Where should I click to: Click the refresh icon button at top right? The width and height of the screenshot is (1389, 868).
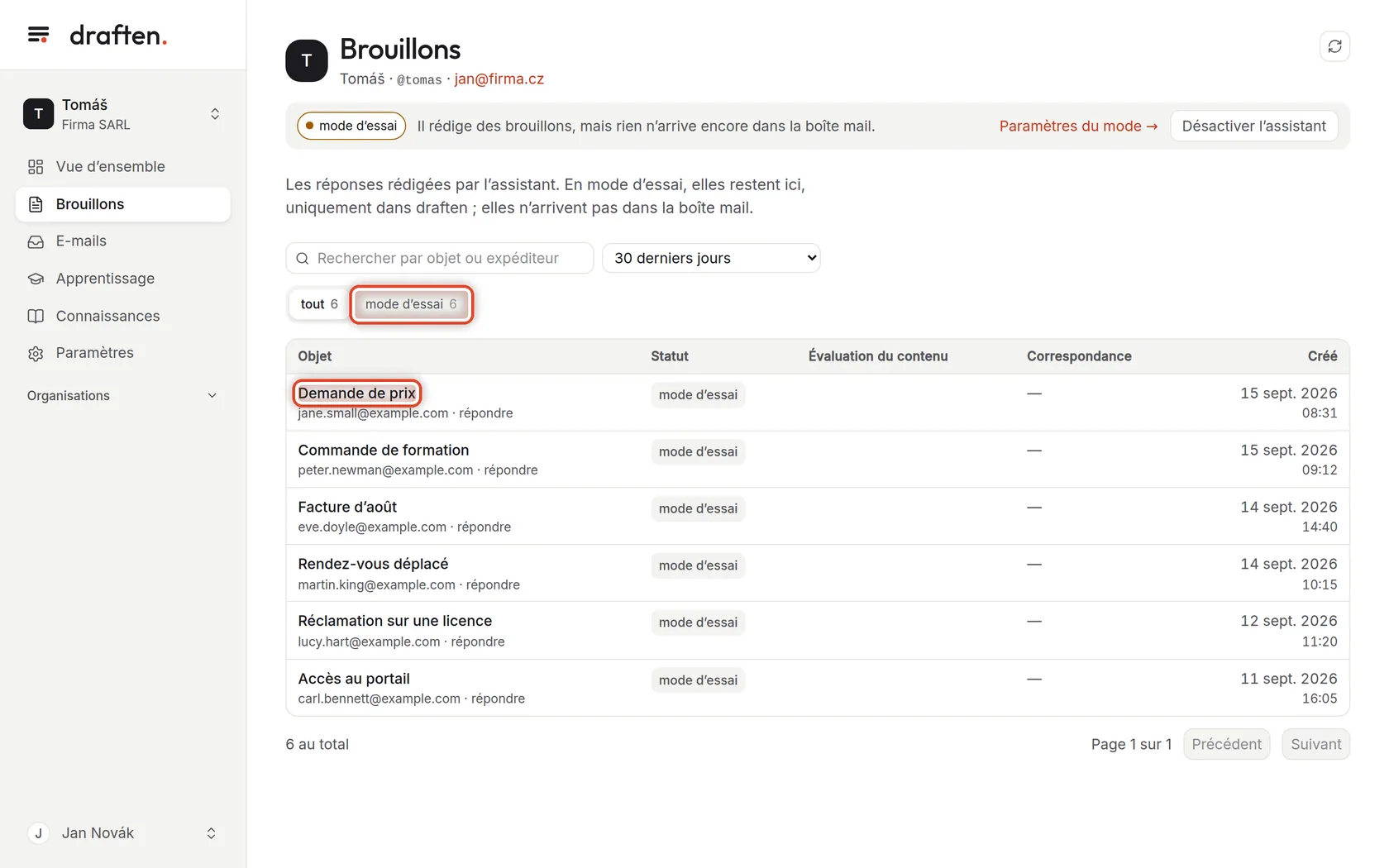pyautogui.click(x=1334, y=46)
